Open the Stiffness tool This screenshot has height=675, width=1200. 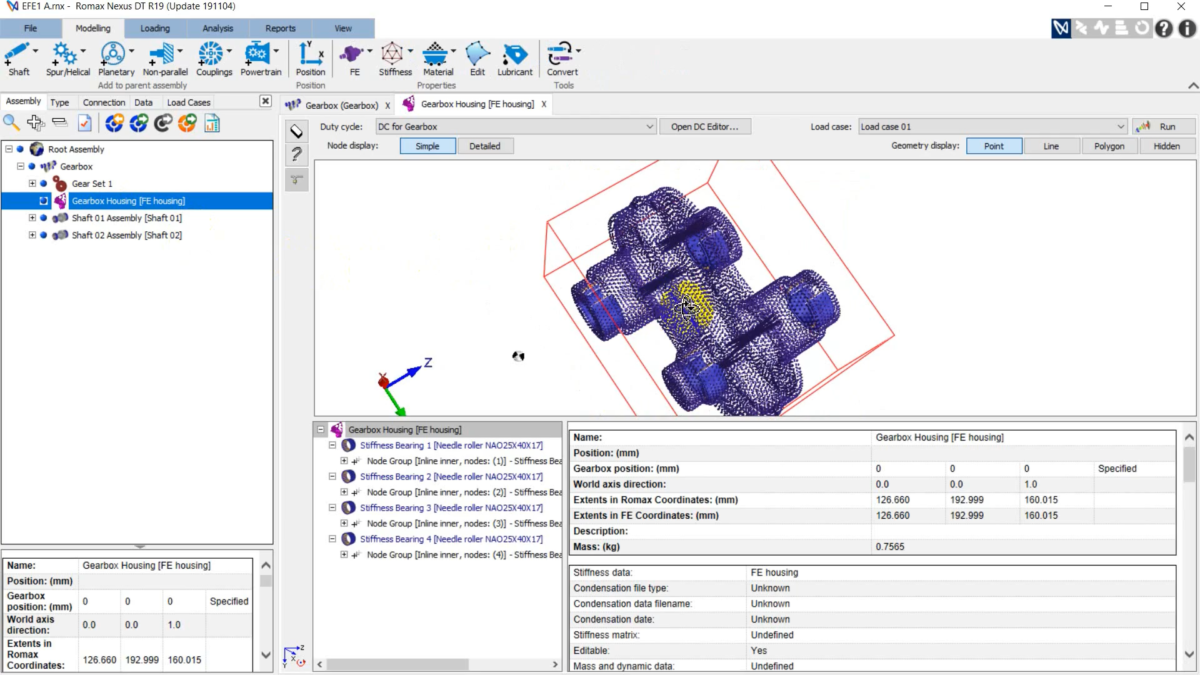coord(395,58)
